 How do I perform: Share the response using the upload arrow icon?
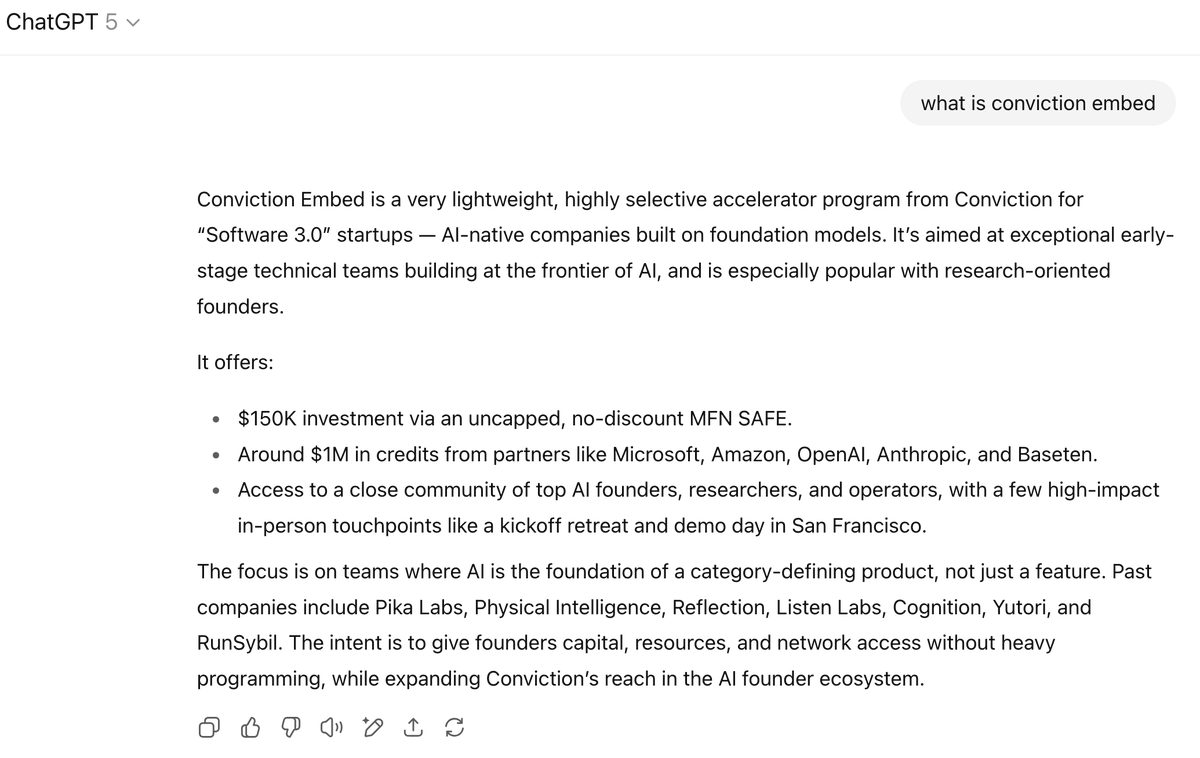(x=413, y=728)
